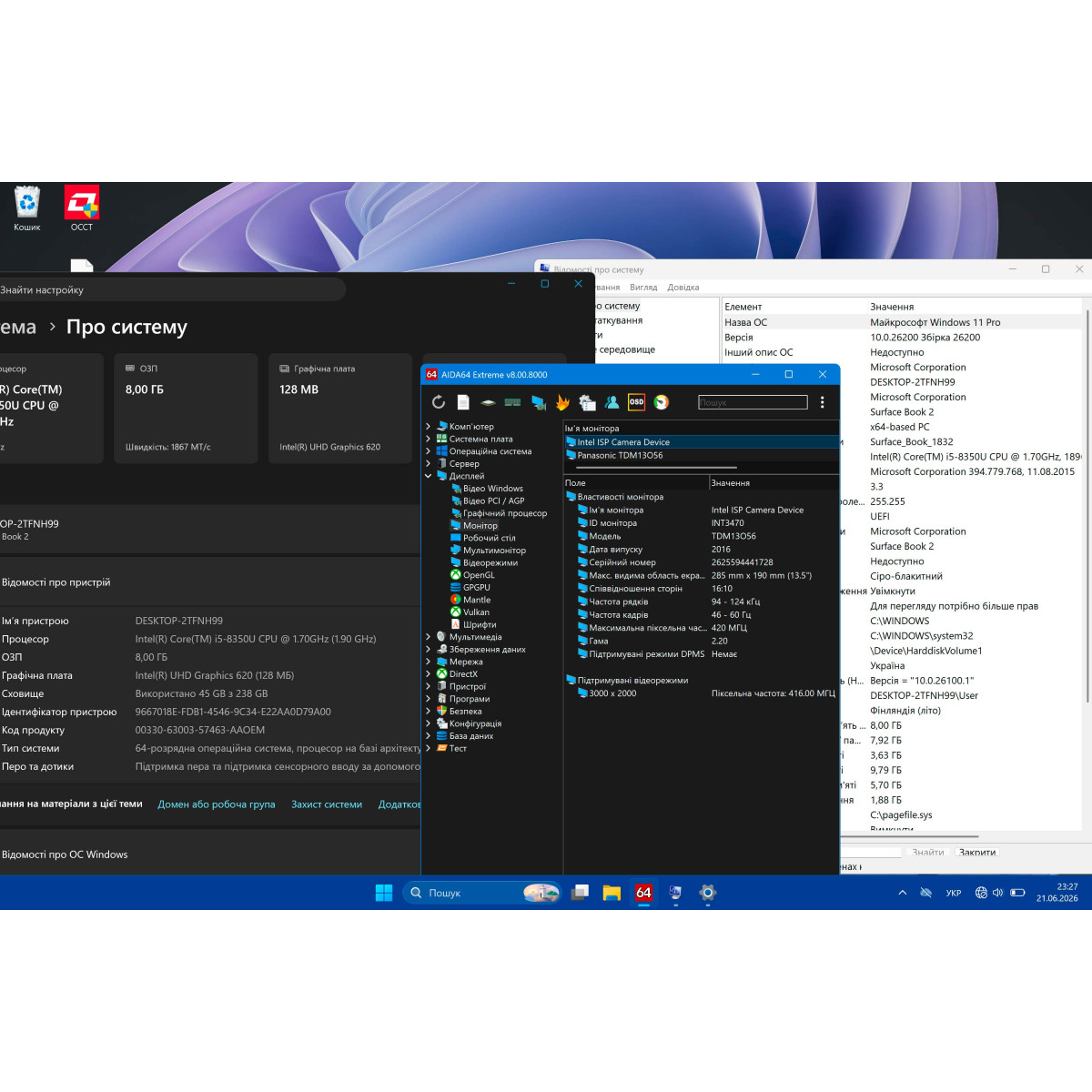This screenshot has width=1092, height=1092.
Task: Click the users icon in AIDA64 toolbar
Action: [612, 402]
